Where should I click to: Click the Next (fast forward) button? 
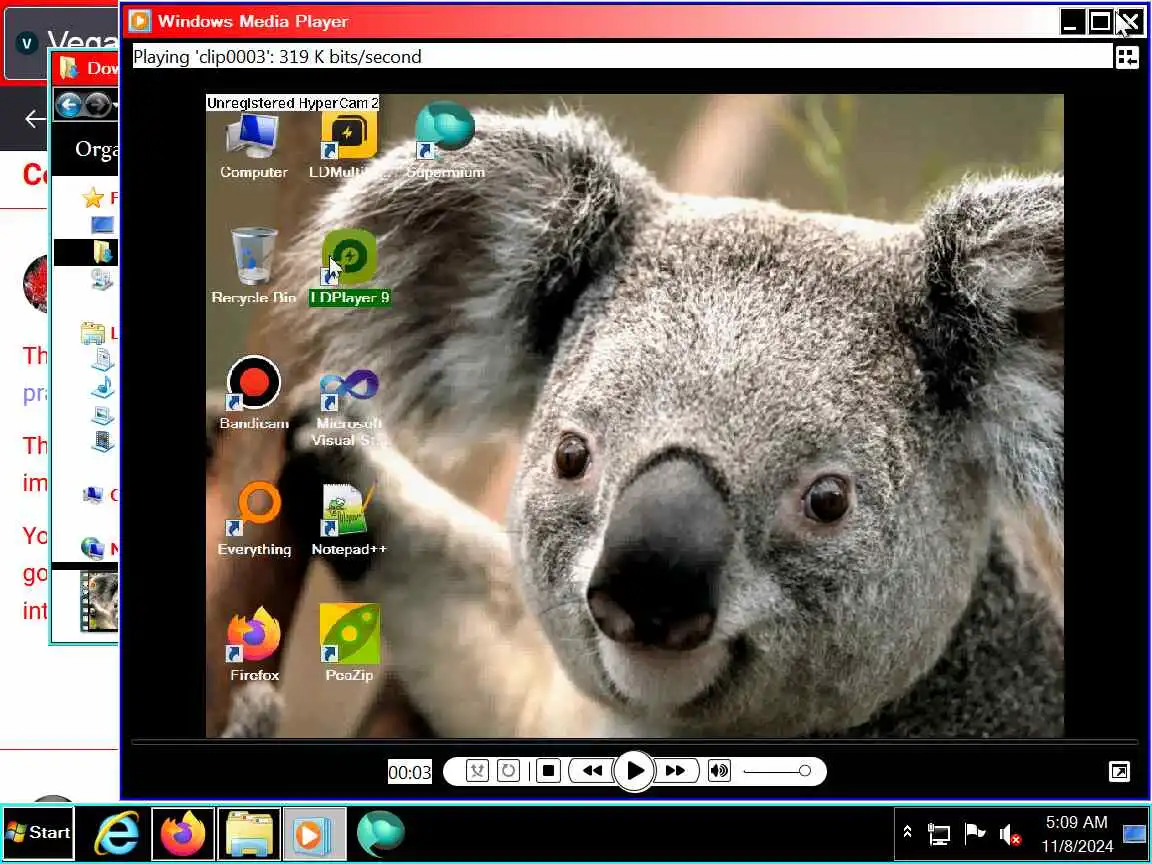click(x=675, y=771)
